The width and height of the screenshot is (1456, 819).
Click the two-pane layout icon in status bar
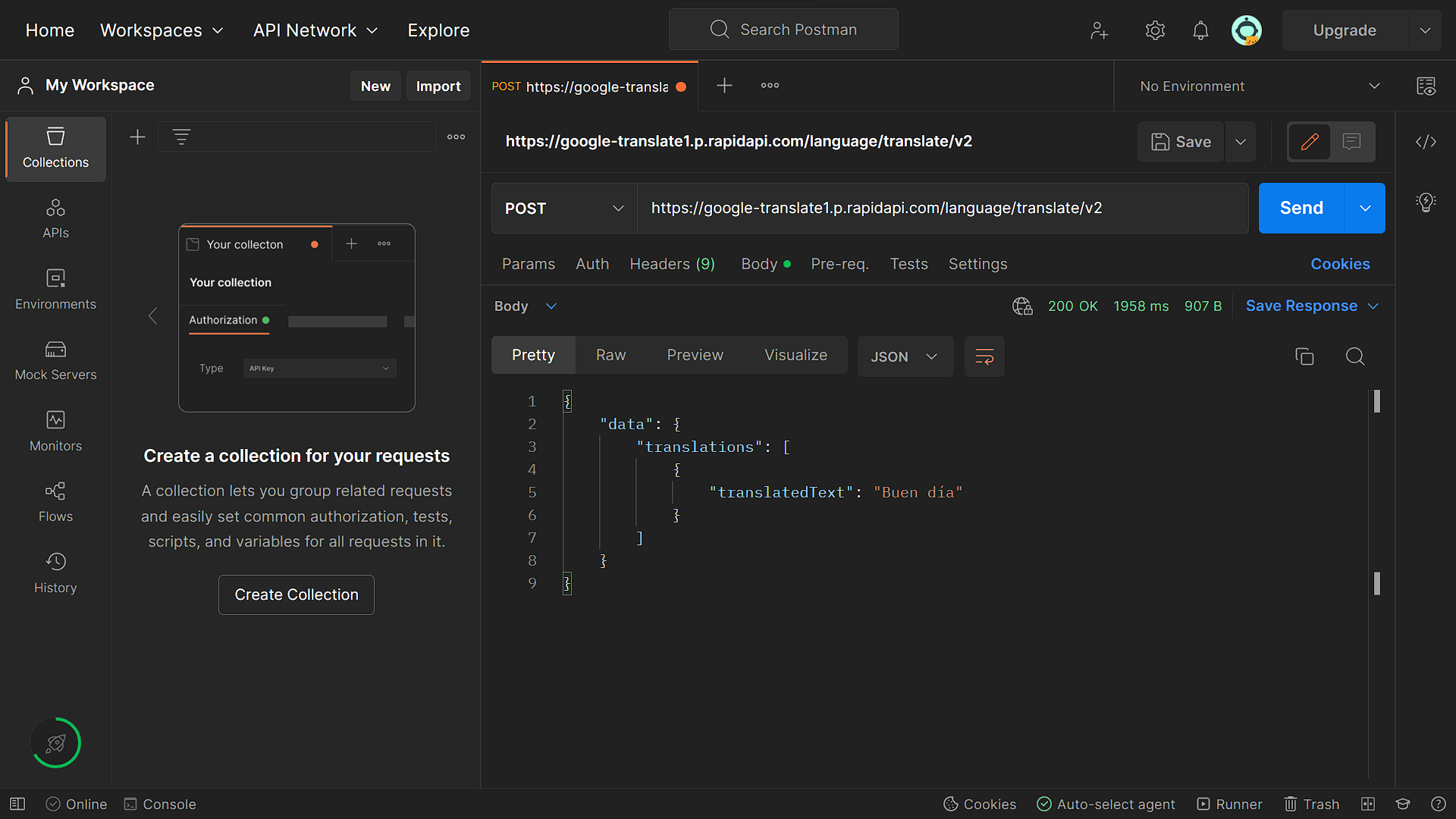tap(1368, 804)
